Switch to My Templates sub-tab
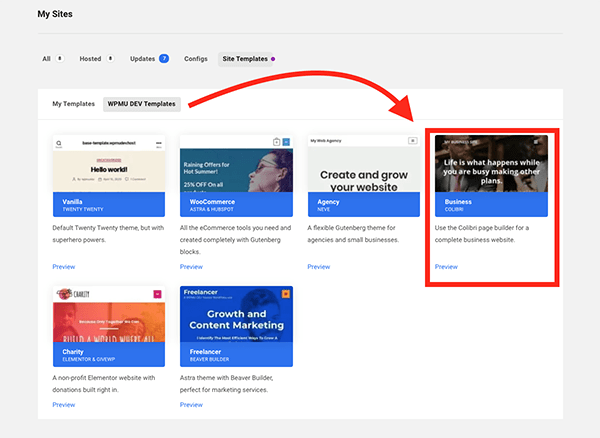Screen dimensions: 600x438 click(73, 104)
